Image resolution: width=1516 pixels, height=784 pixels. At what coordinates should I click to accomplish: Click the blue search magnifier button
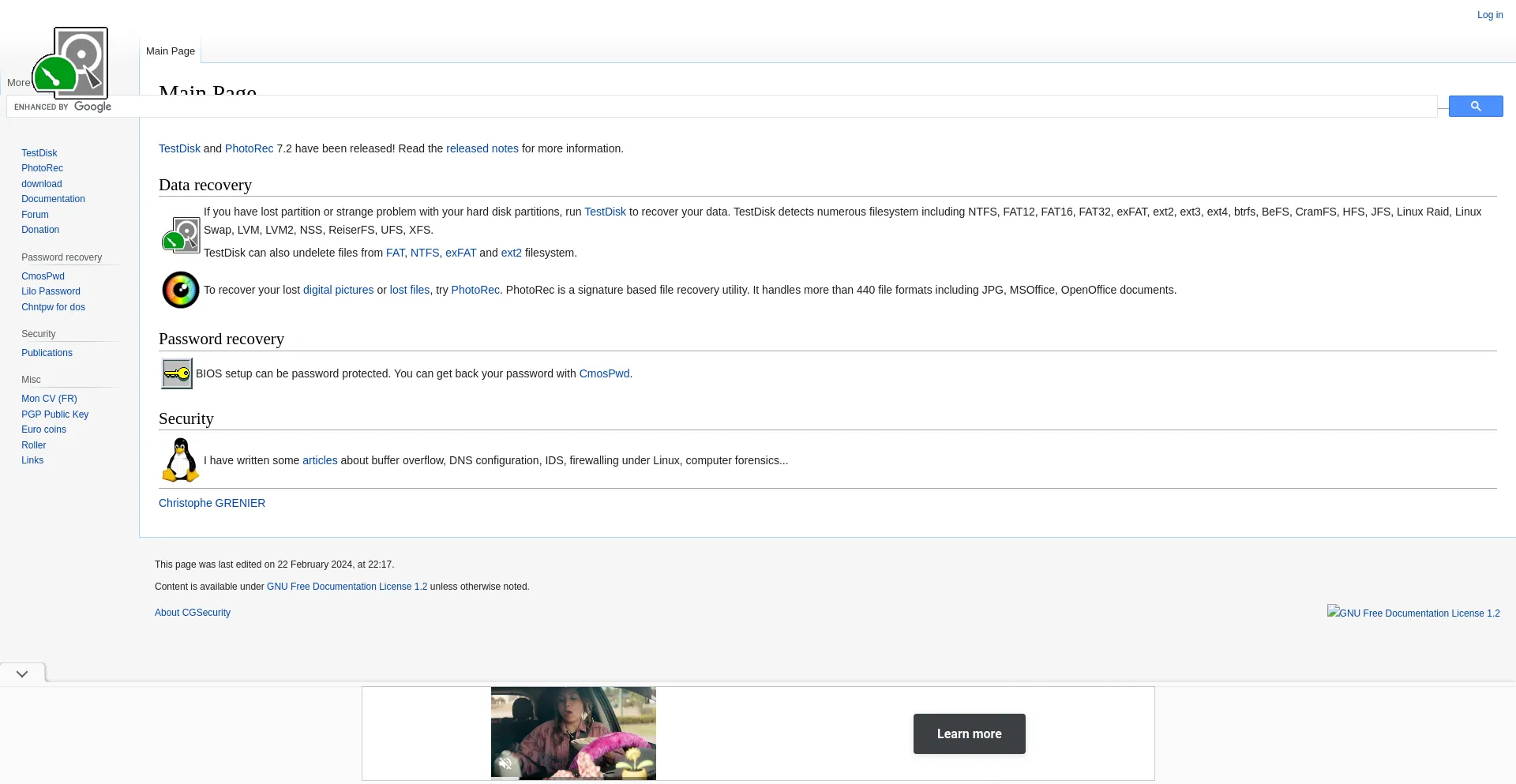[1476, 106]
